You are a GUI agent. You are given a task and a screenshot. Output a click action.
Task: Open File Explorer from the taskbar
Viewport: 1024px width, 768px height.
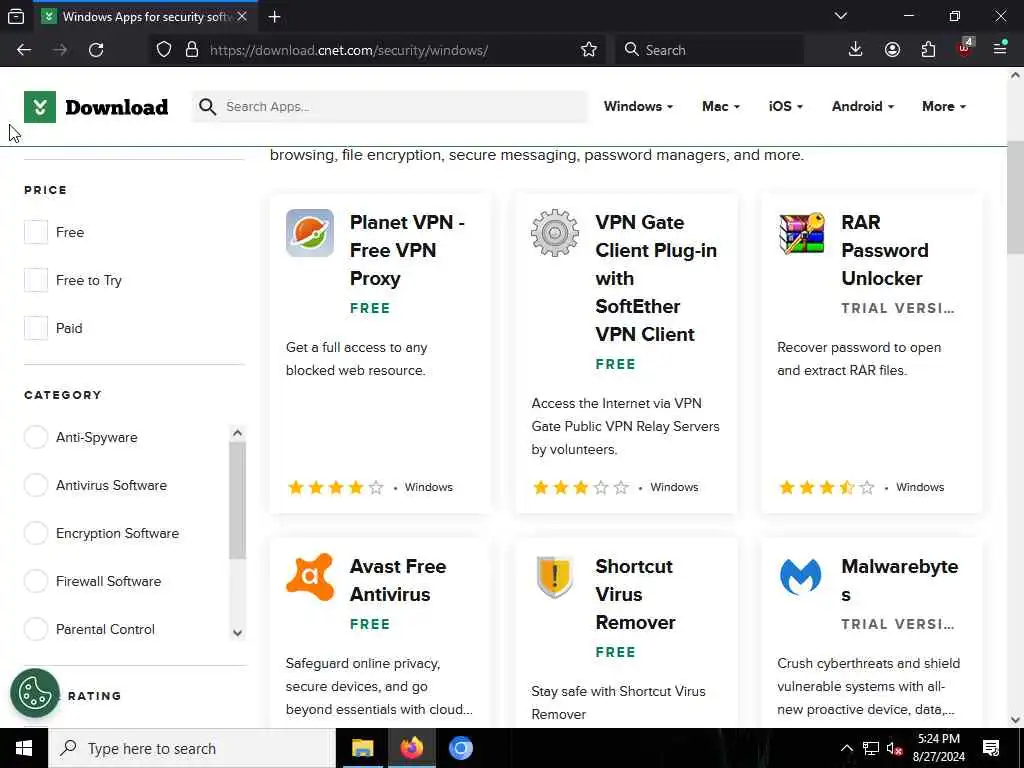pyautogui.click(x=362, y=748)
